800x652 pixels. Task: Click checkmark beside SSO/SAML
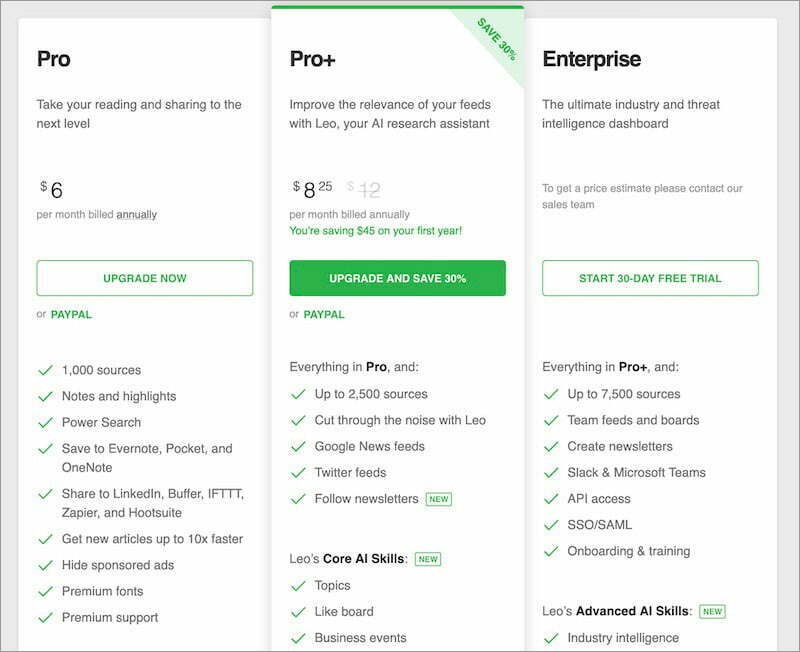pyautogui.click(x=551, y=524)
